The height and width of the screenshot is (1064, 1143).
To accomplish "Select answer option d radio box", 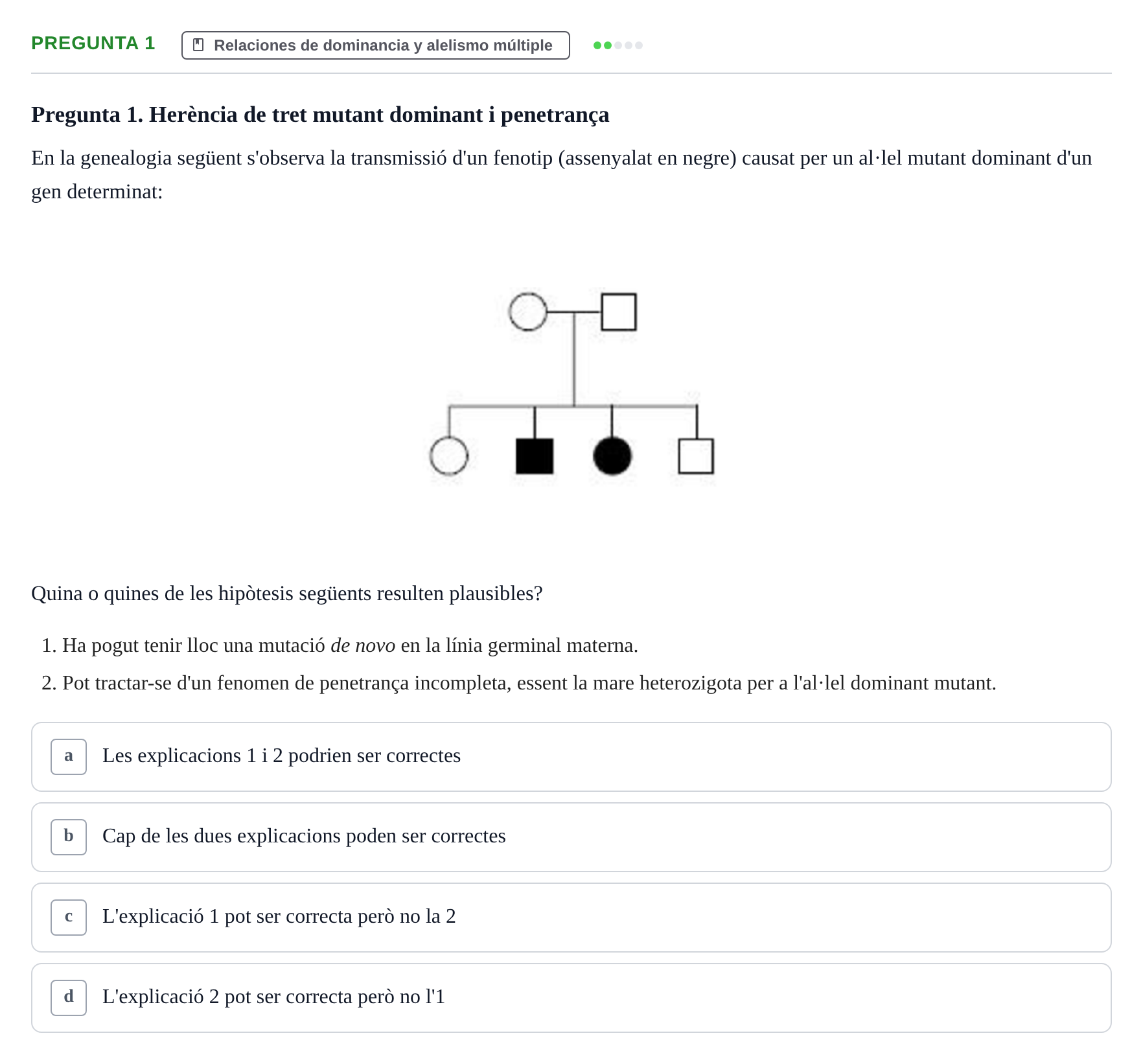I will click(x=69, y=998).
